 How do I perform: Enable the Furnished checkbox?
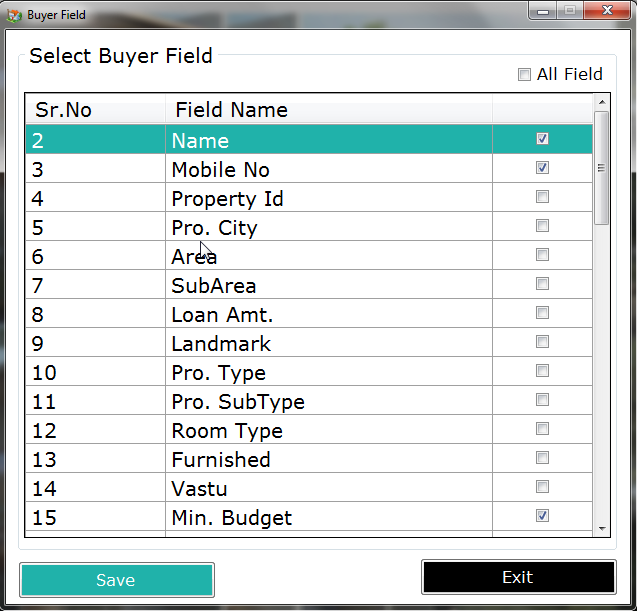pyautogui.click(x=542, y=458)
